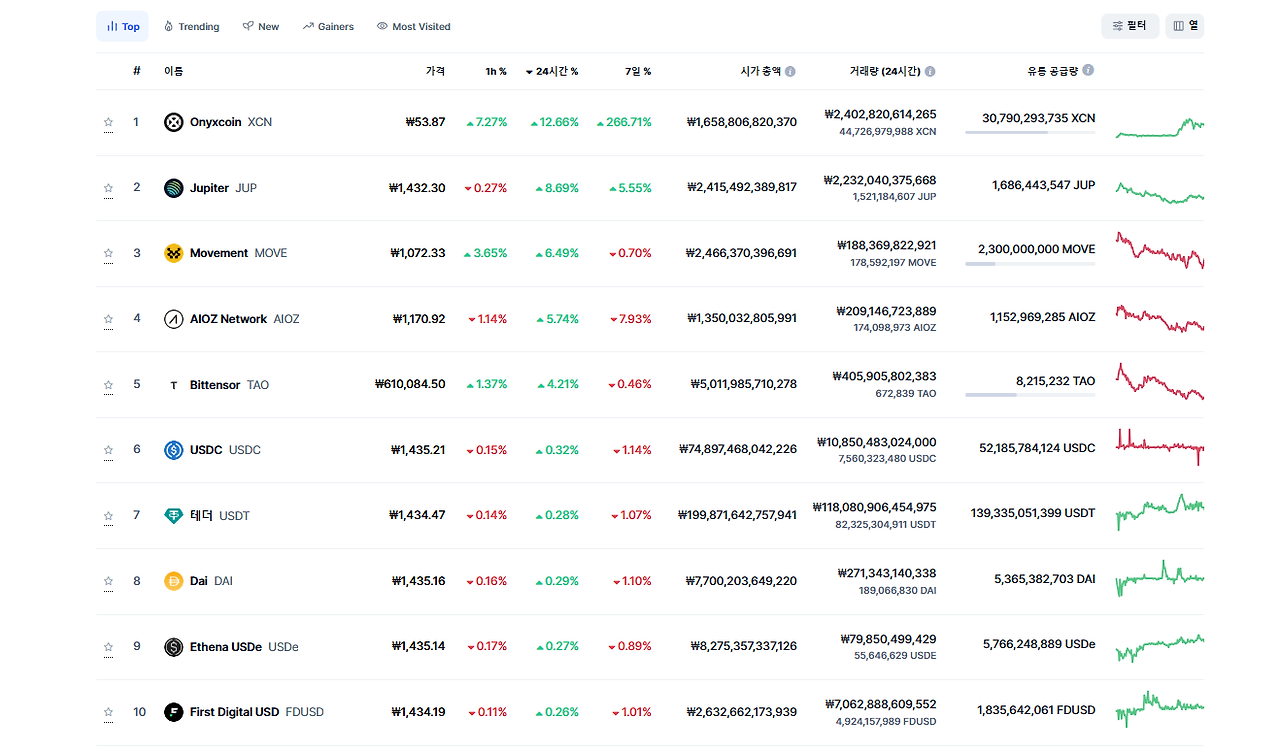1280x751 pixels.
Task: Sort by 24시간 % column
Action: point(551,72)
